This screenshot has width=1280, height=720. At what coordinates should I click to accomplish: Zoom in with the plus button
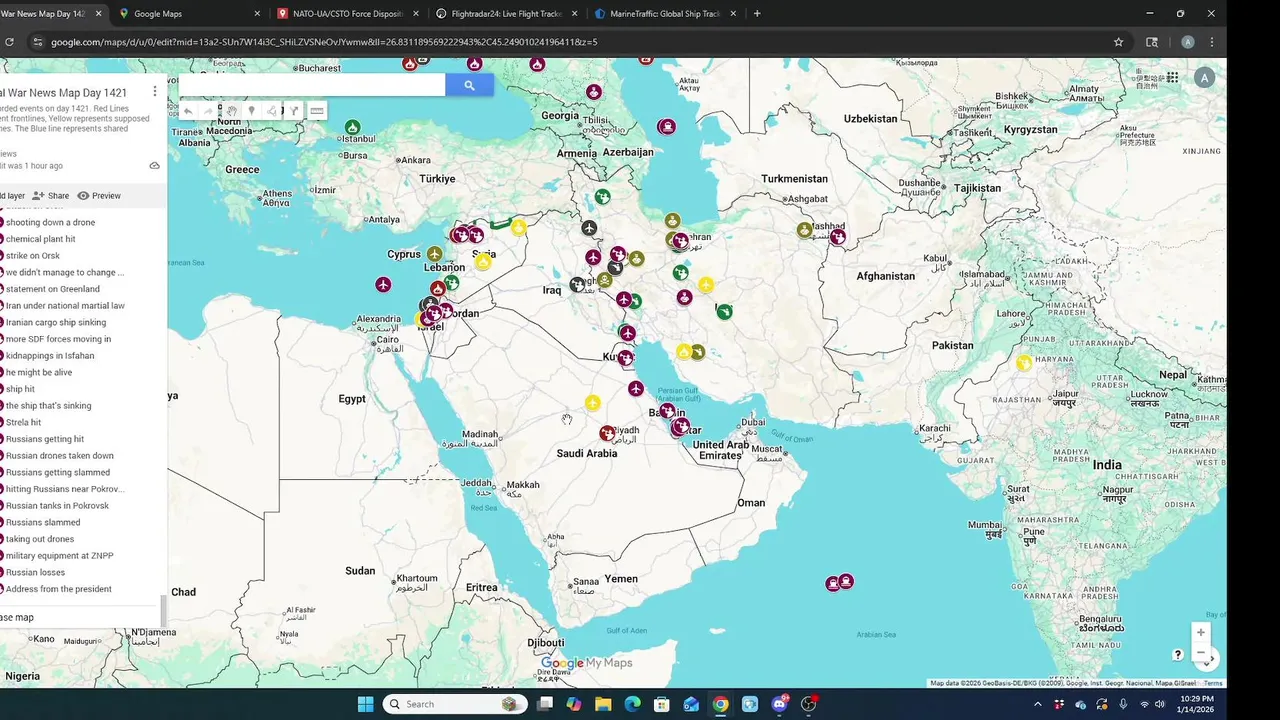[1201, 632]
